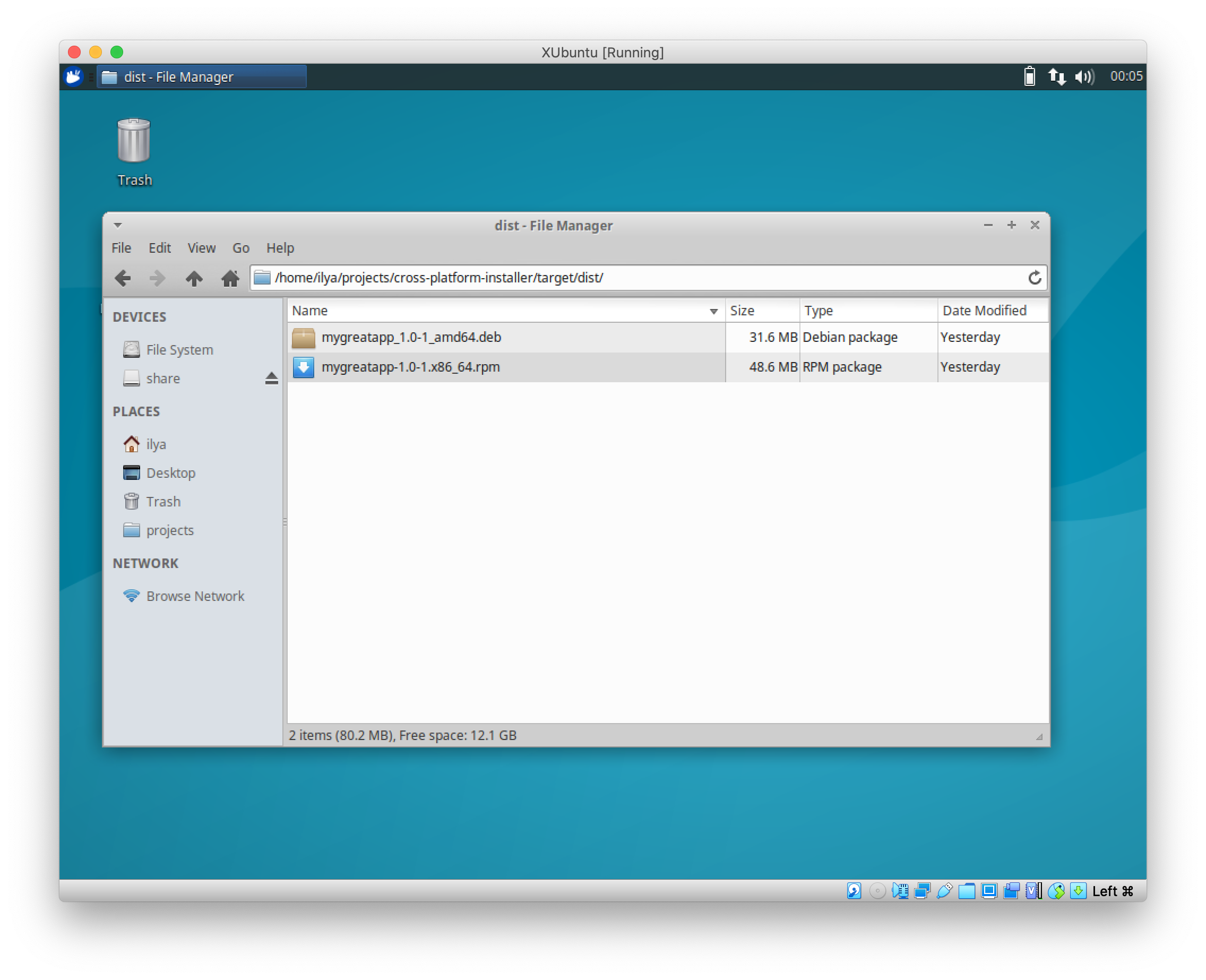The image size is (1206, 980).
Task: Open the network connections indicator
Action: coord(1056,77)
